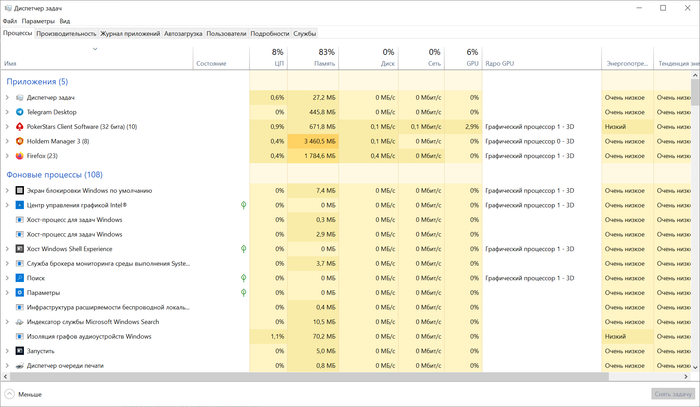Expand the Firefox (23) process group

(x=7, y=156)
